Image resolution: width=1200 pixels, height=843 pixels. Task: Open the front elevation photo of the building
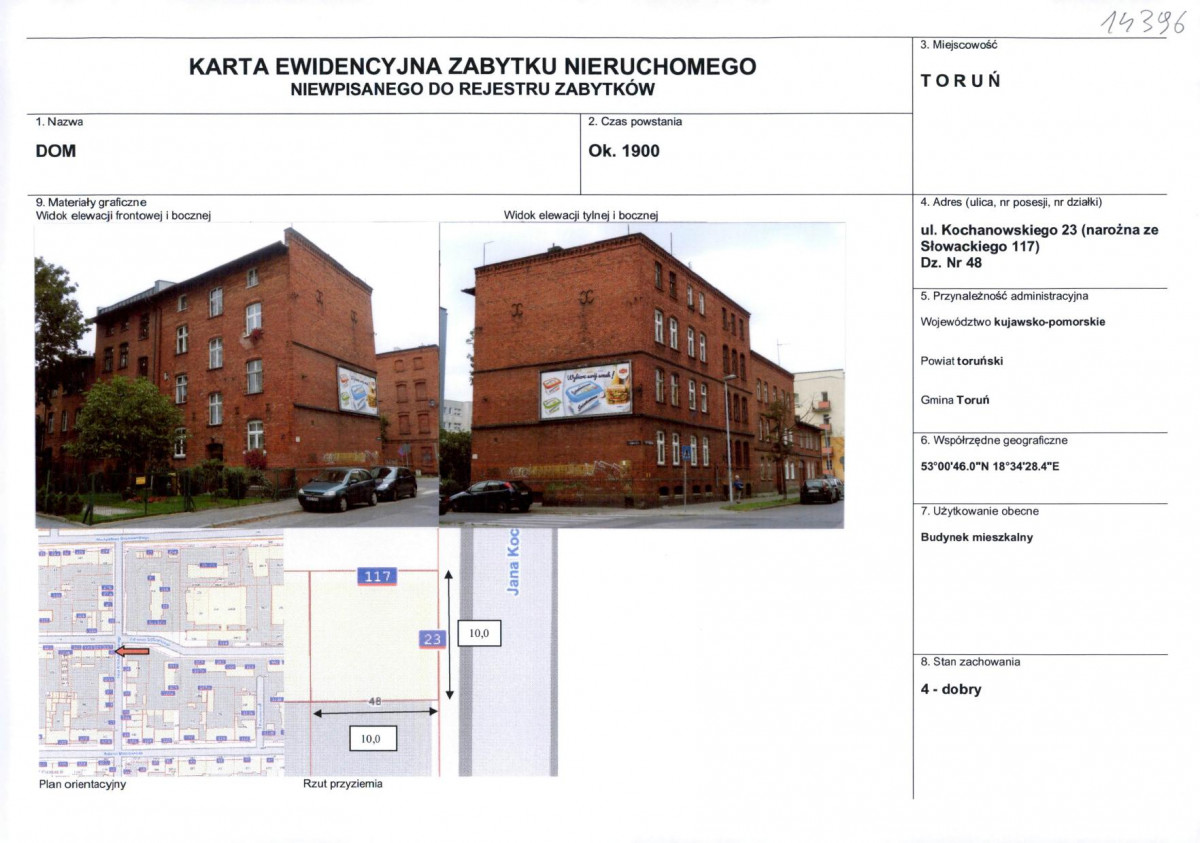click(236, 375)
